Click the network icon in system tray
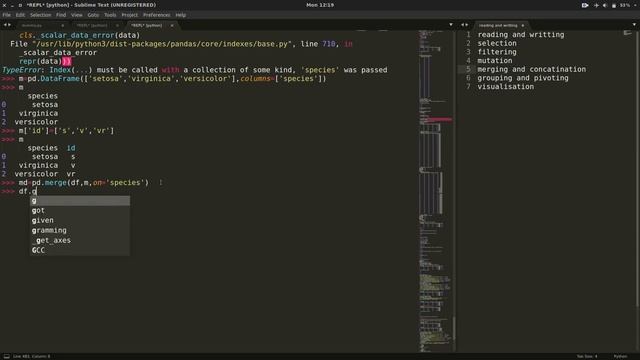This screenshot has height=360, width=640. point(596,5)
